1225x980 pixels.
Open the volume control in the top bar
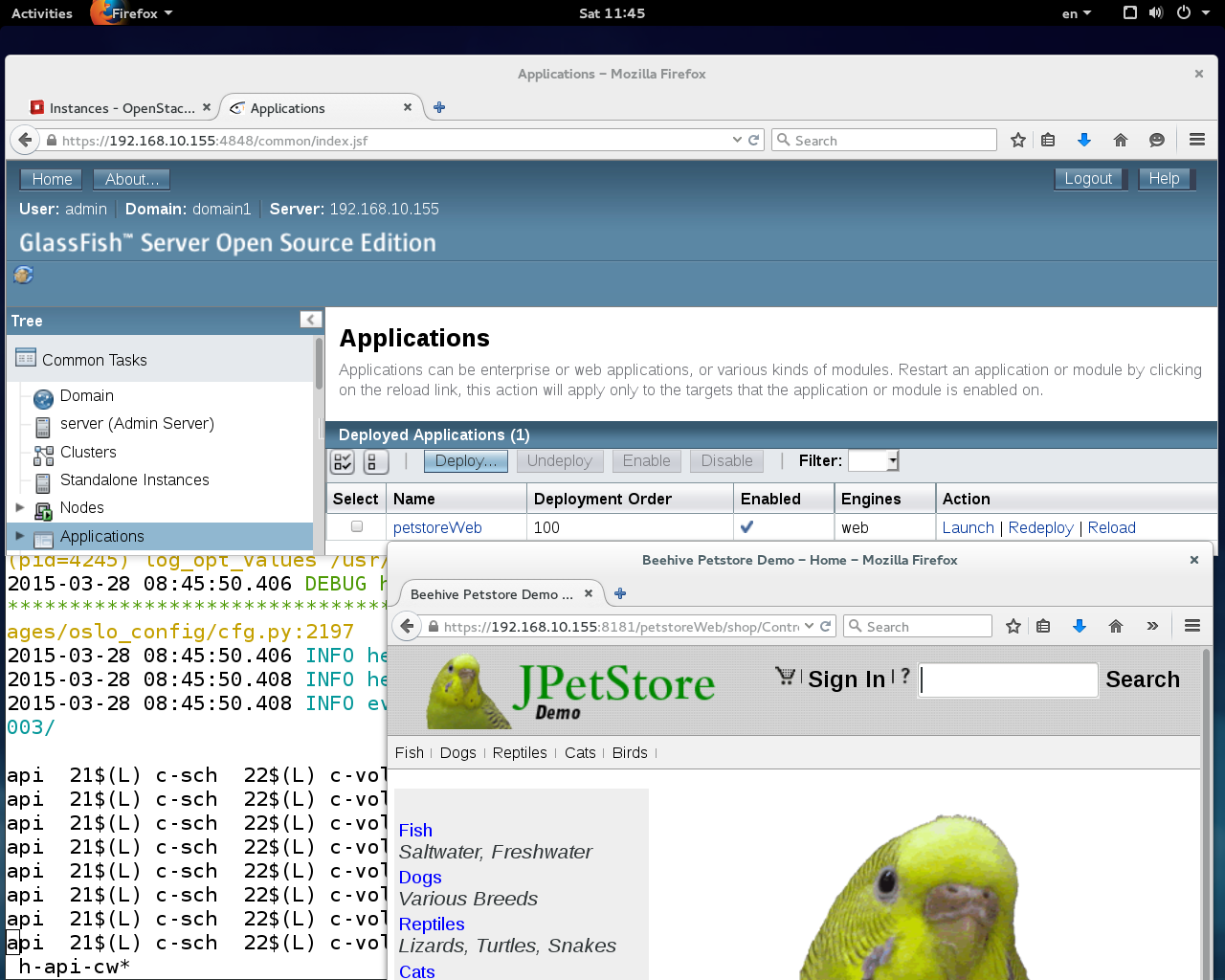tap(1156, 13)
